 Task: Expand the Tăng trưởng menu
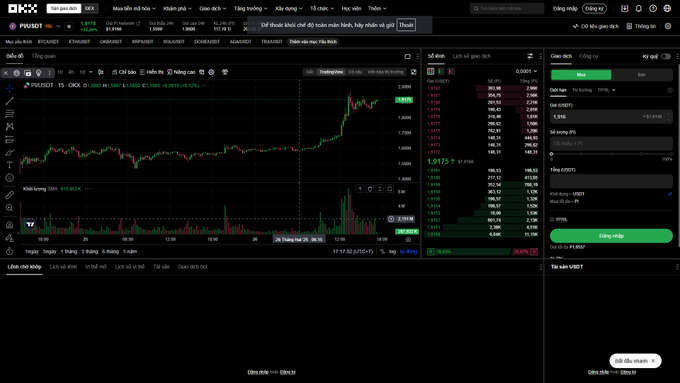251,8
